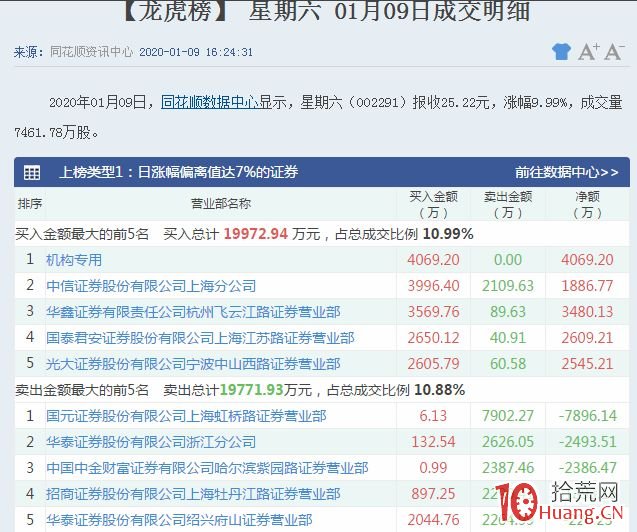
Task: Click the timestamp 2020-01-09 16:24:31
Action: 196,52
